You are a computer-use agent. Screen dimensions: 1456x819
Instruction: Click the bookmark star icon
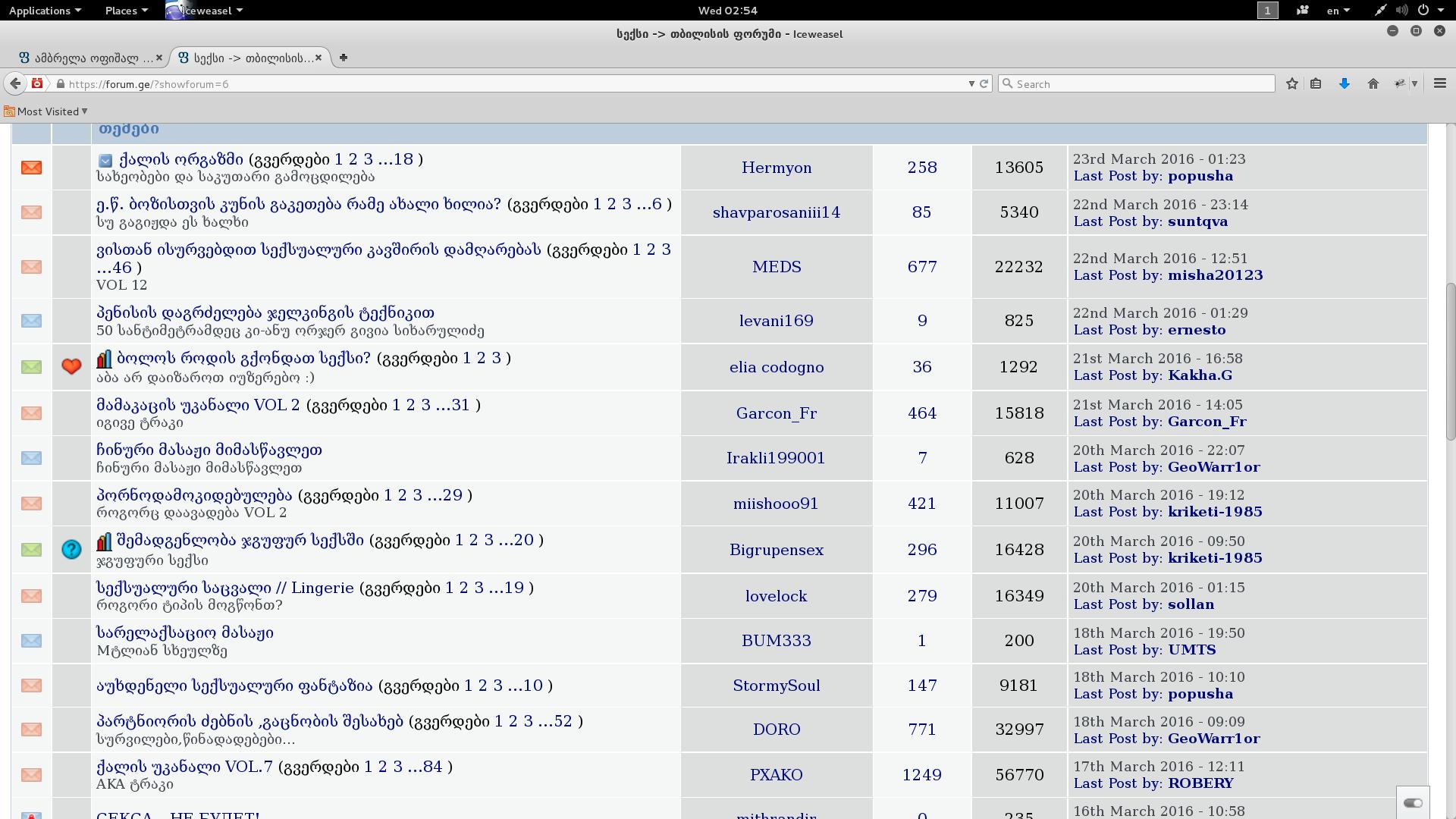coord(1292,84)
